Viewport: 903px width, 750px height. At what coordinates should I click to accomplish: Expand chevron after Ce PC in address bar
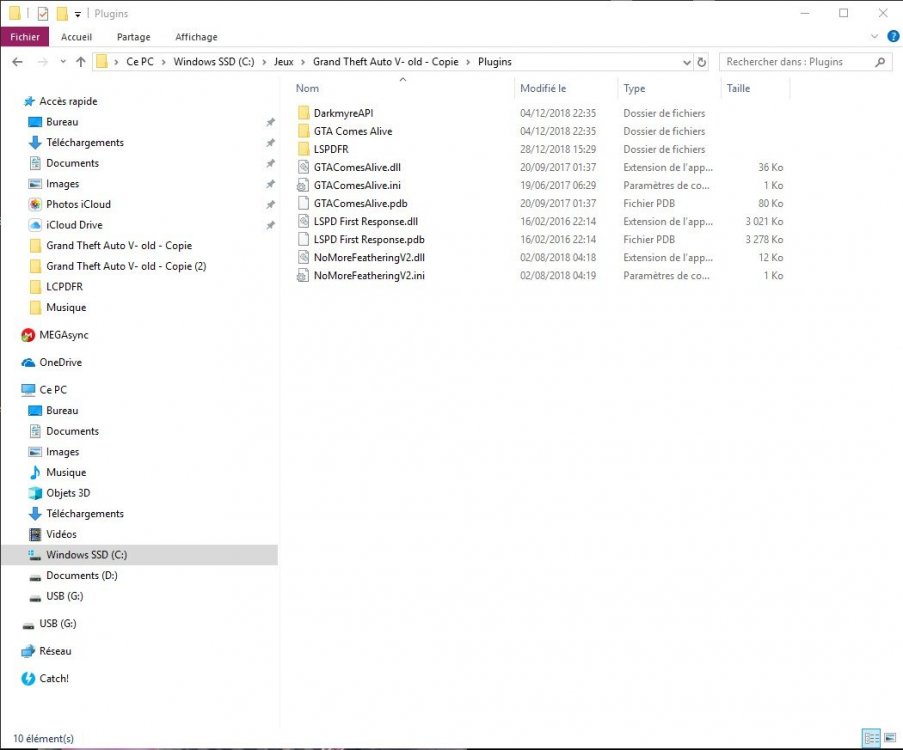pos(164,62)
